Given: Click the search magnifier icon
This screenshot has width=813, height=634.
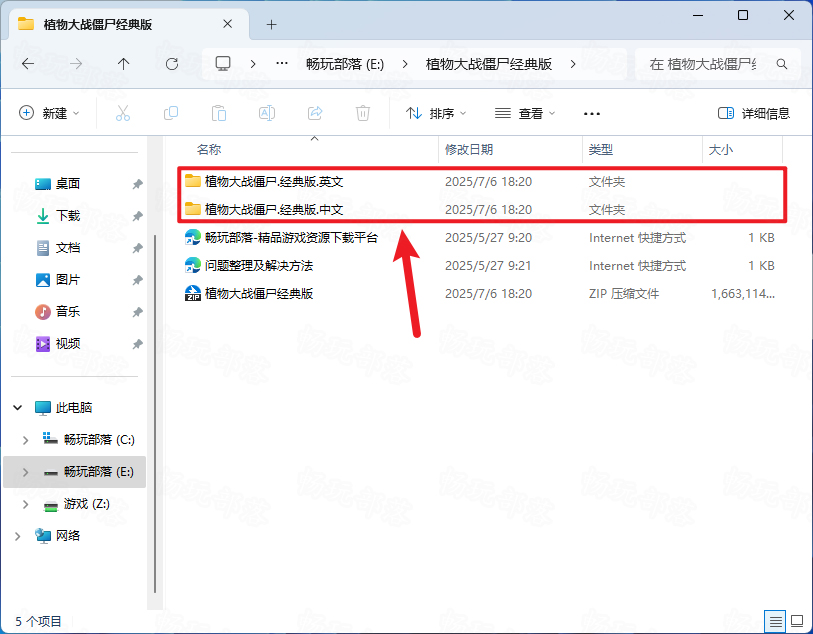Looking at the screenshot, I should click(782, 64).
